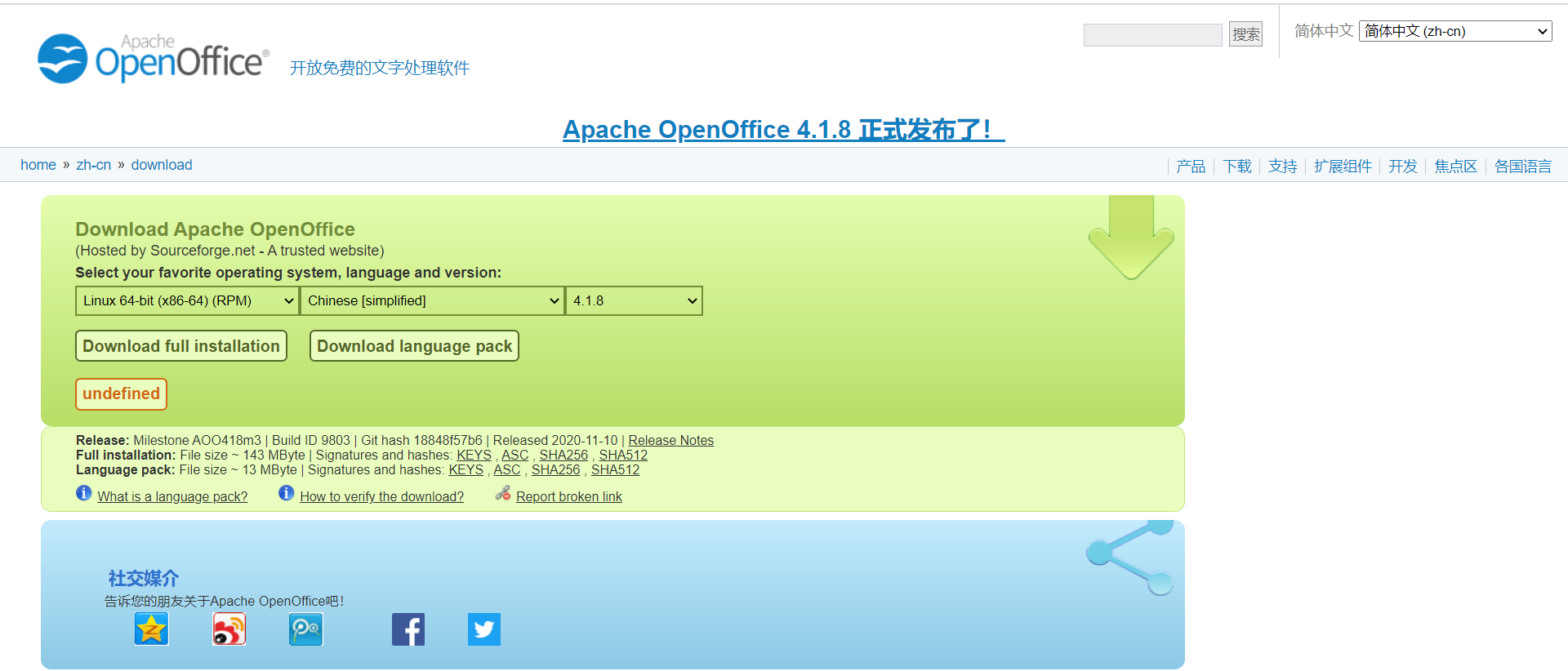Click the orange undefined button
1568x671 pixels.
121,394
